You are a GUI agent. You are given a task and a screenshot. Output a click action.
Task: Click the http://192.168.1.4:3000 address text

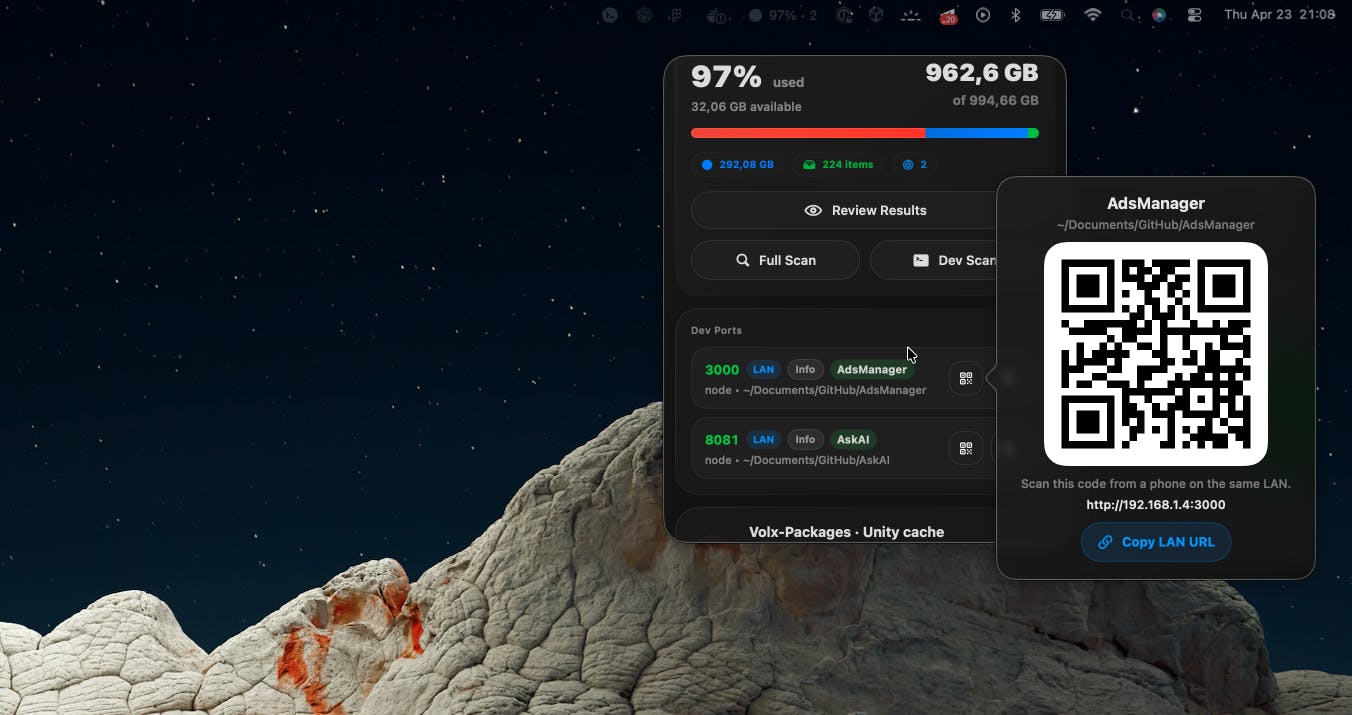point(1156,505)
